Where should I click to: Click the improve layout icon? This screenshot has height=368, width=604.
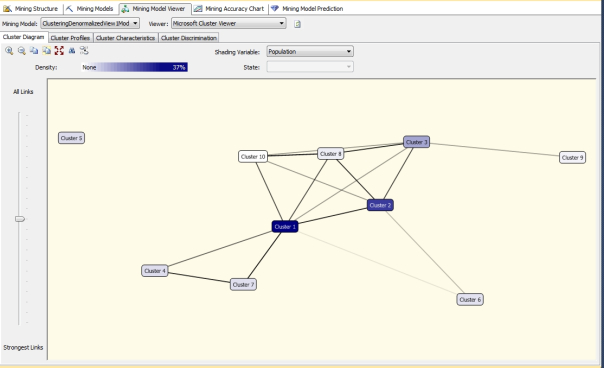pos(84,50)
